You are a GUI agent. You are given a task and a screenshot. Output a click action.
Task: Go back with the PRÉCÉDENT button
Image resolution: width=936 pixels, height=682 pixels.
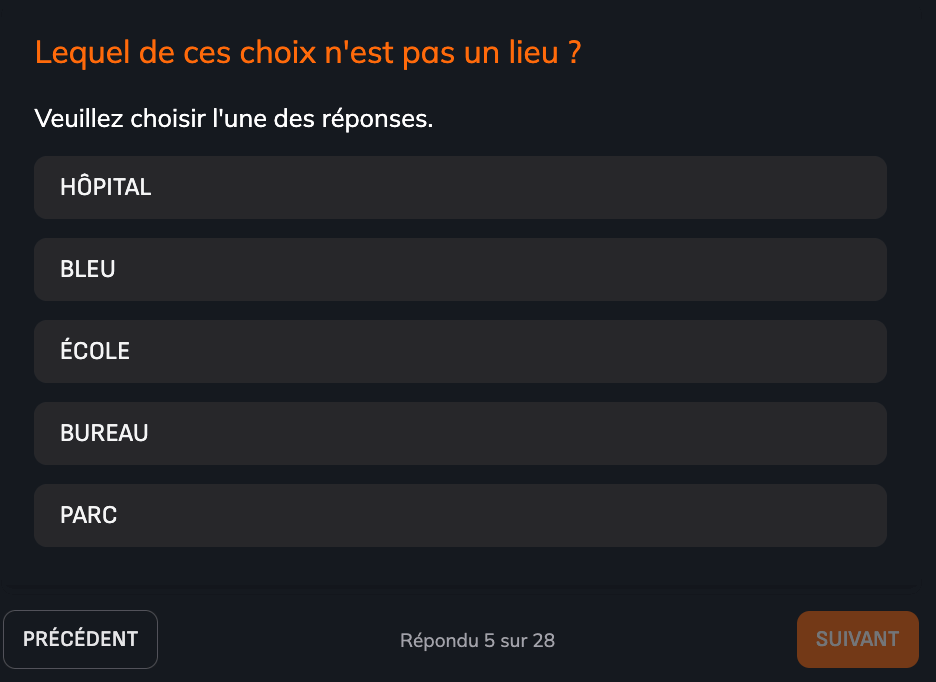80,639
